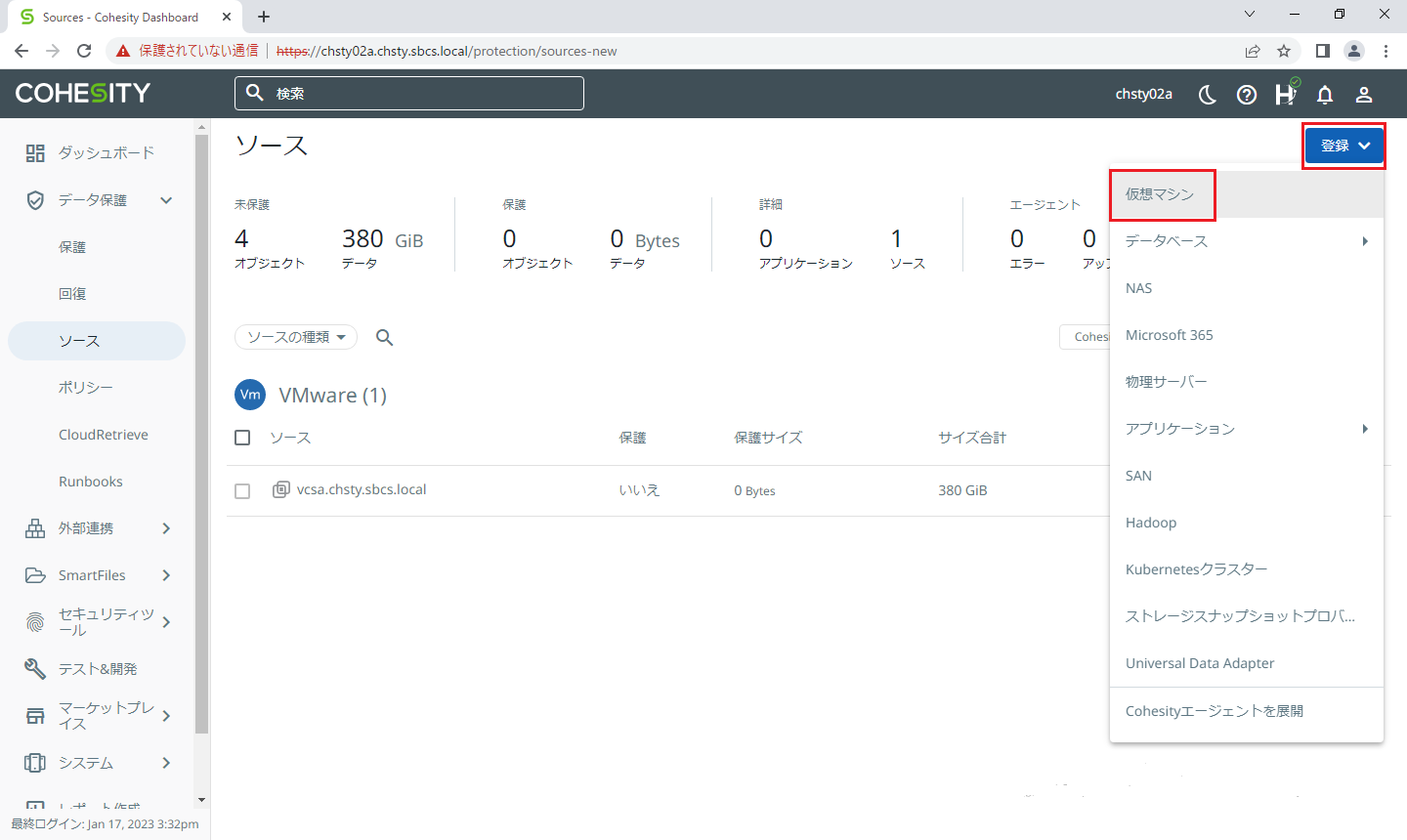Click the sidebar vertical scrollbar

[x=201, y=435]
